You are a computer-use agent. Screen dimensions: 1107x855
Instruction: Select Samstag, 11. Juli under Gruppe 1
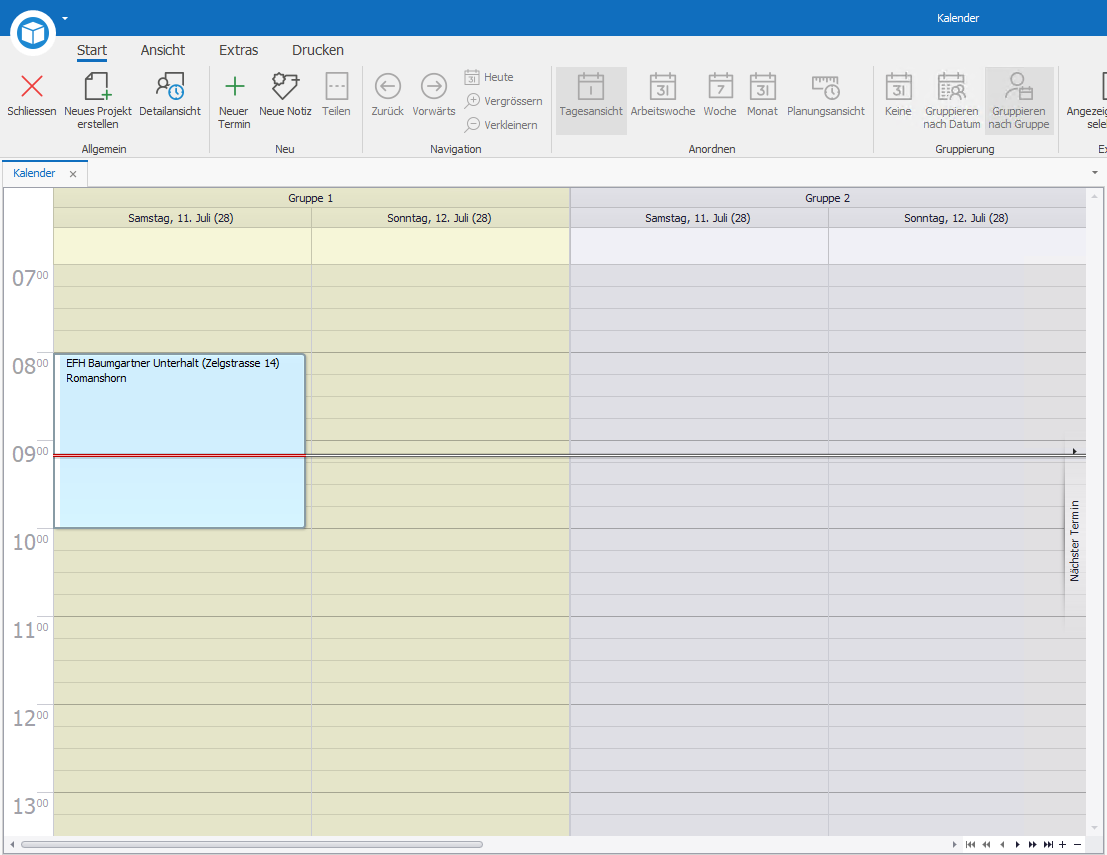(x=181, y=218)
